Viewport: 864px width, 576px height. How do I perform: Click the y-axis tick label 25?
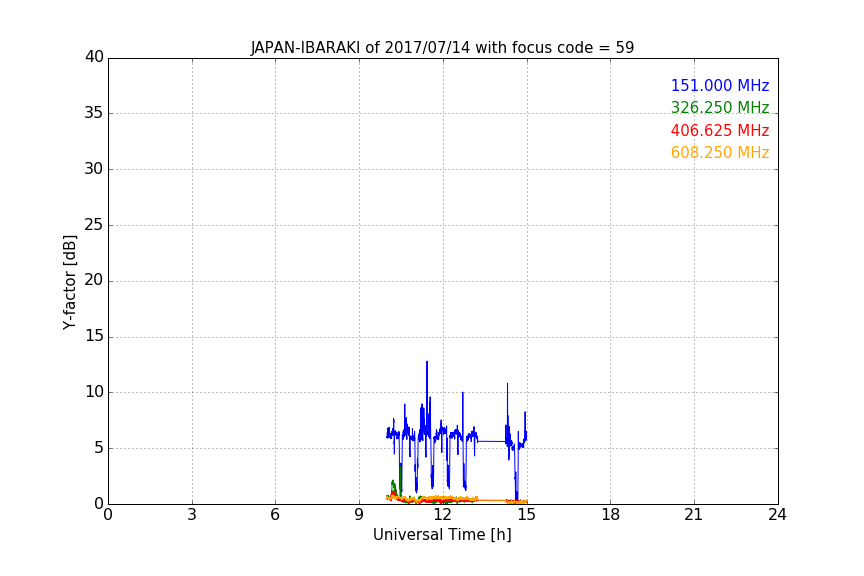coord(94,224)
